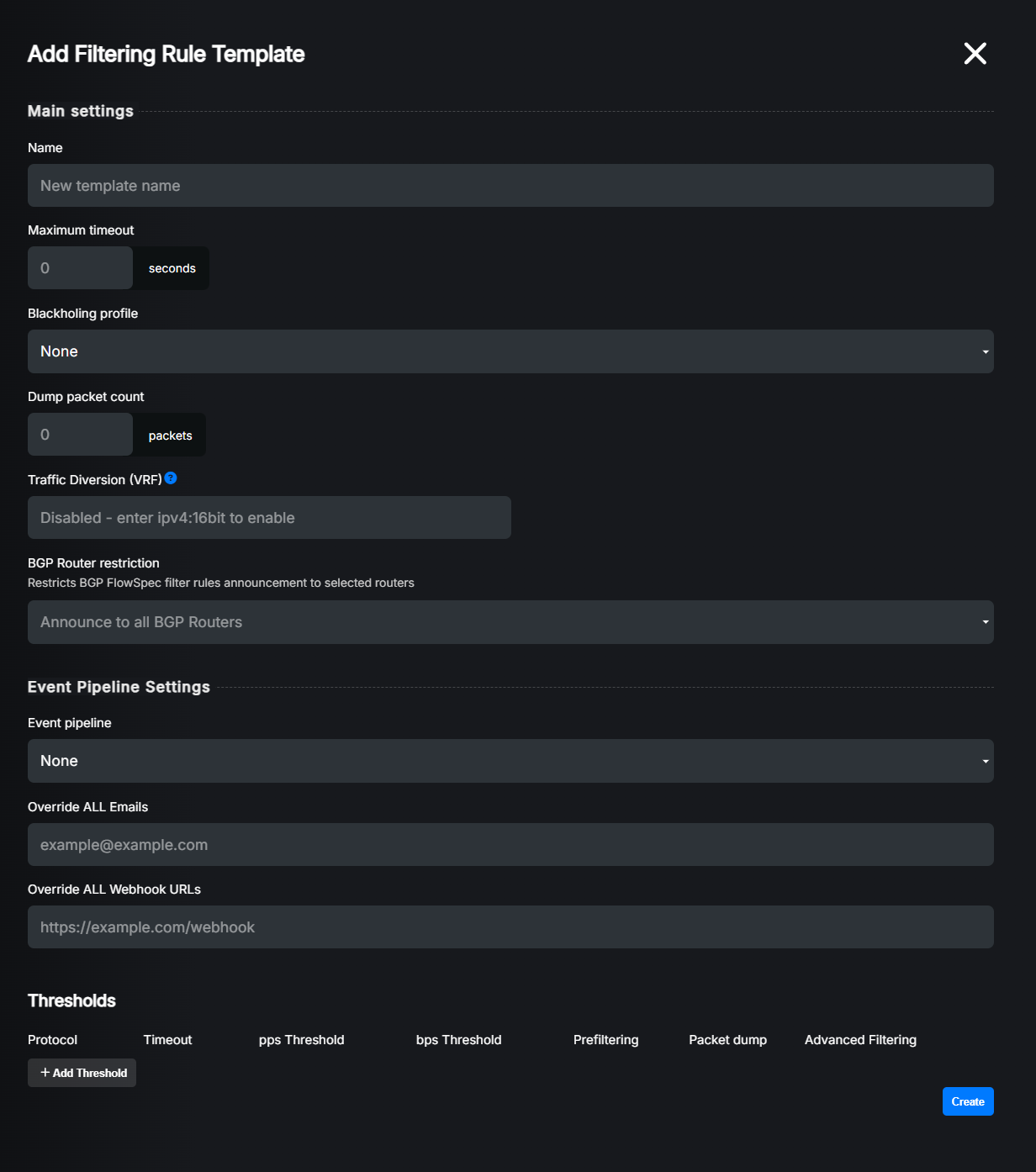Click the Override ALL Emails field
Screen dimensions: 1036x1172
(510, 845)
